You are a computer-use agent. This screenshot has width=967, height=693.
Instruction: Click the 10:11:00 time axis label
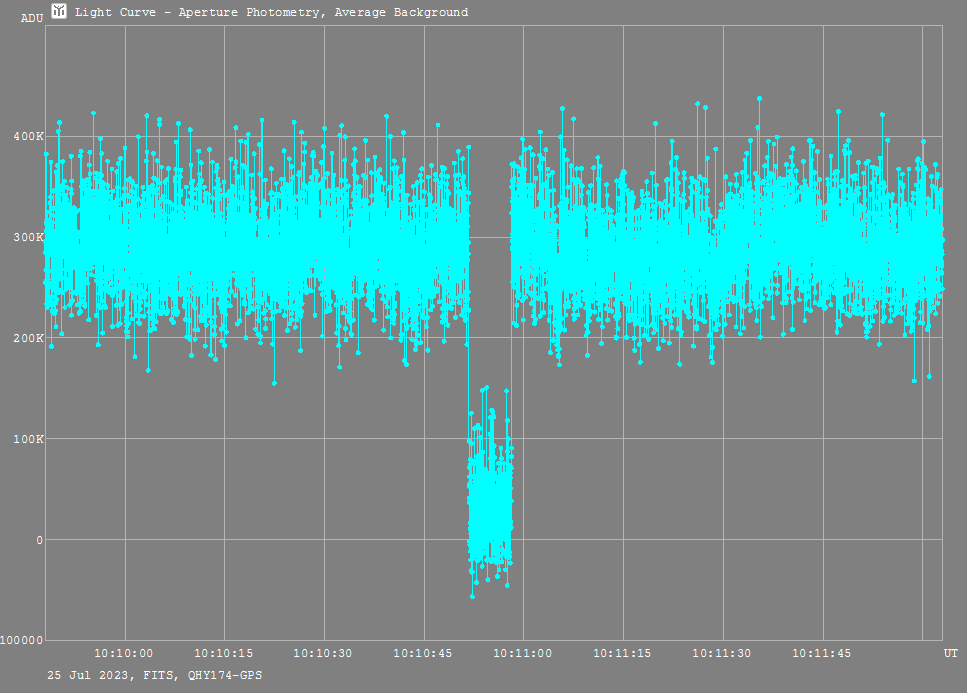(522, 654)
